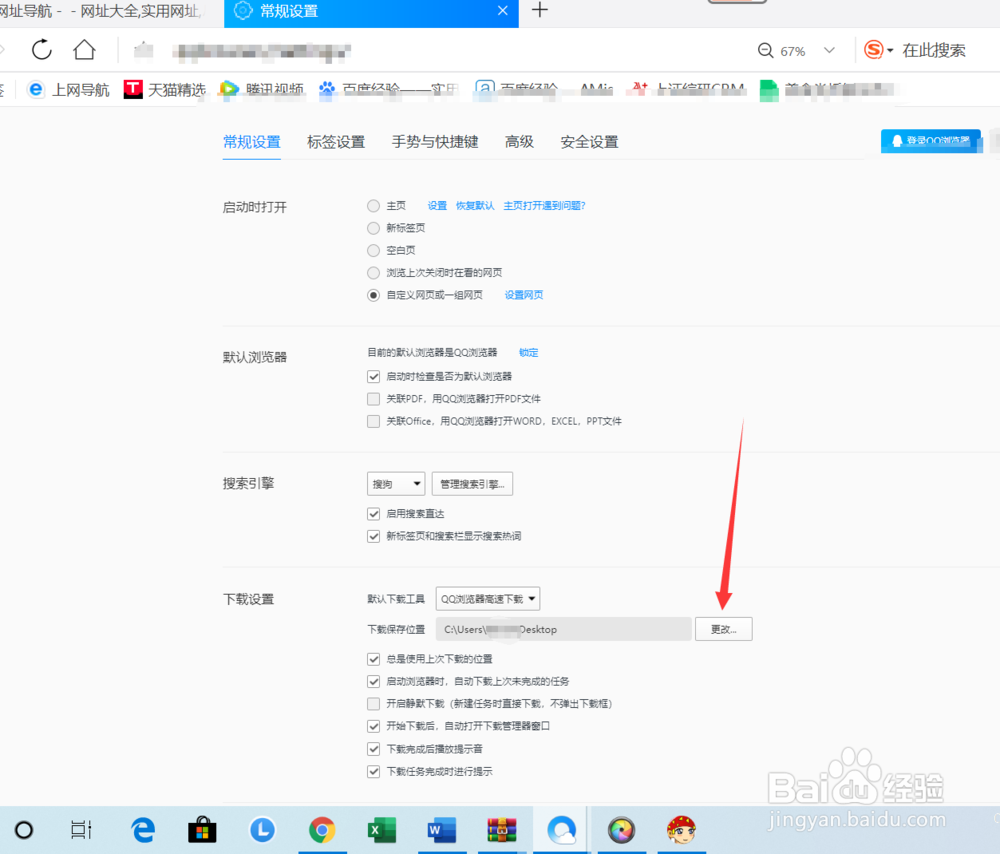The width and height of the screenshot is (1000, 854).
Task: Switch to the 高级 tab
Action: click(x=519, y=142)
